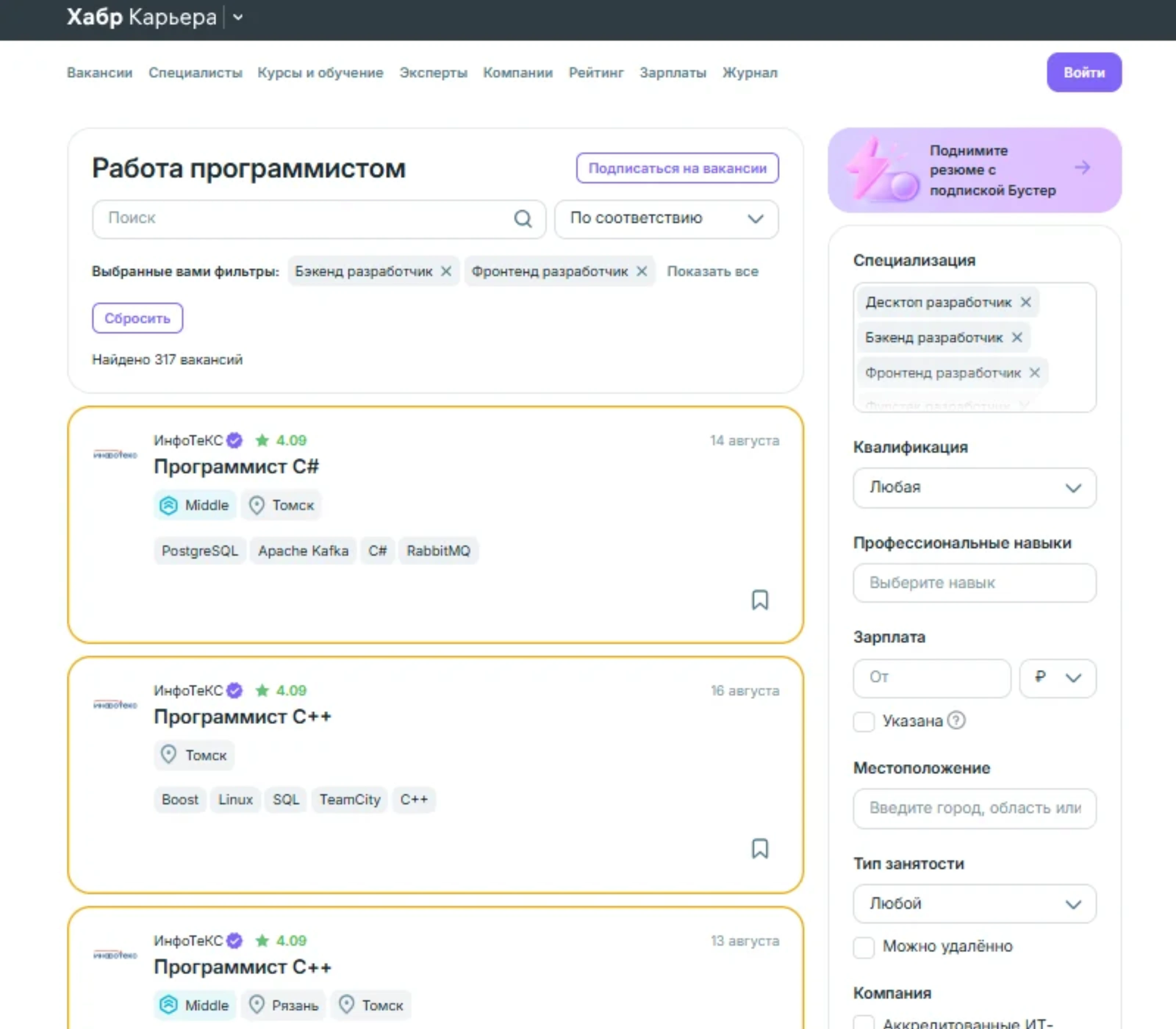
Task: Open the По соответствию sort dropdown
Action: coord(666,219)
